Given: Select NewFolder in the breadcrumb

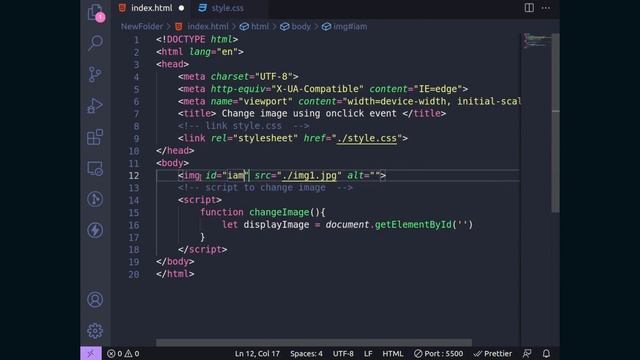Looking at the screenshot, I should [x=142, y=27].
